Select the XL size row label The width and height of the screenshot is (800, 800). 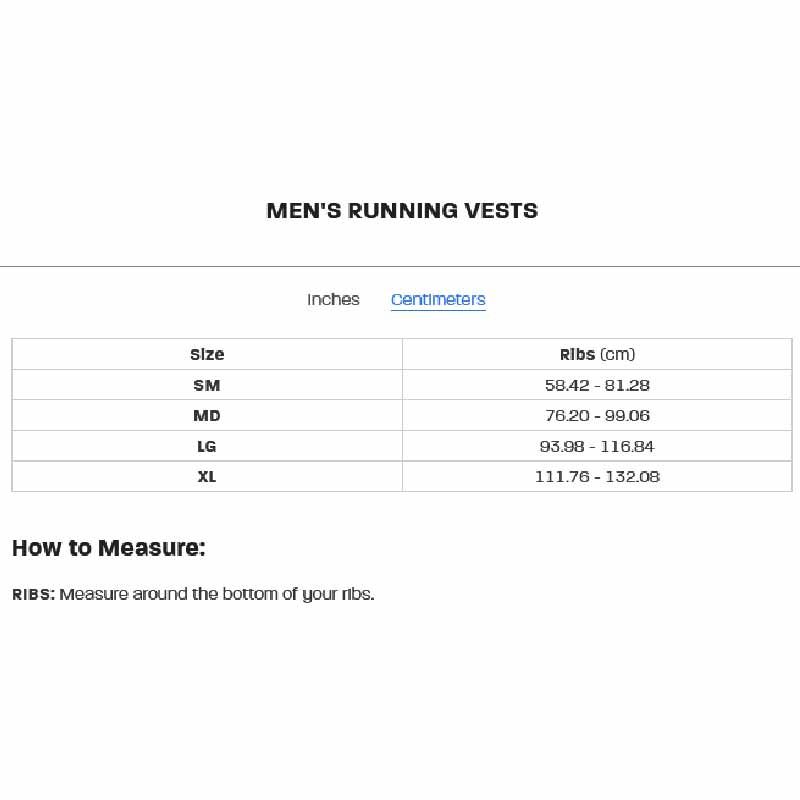(x=207, y=477)
